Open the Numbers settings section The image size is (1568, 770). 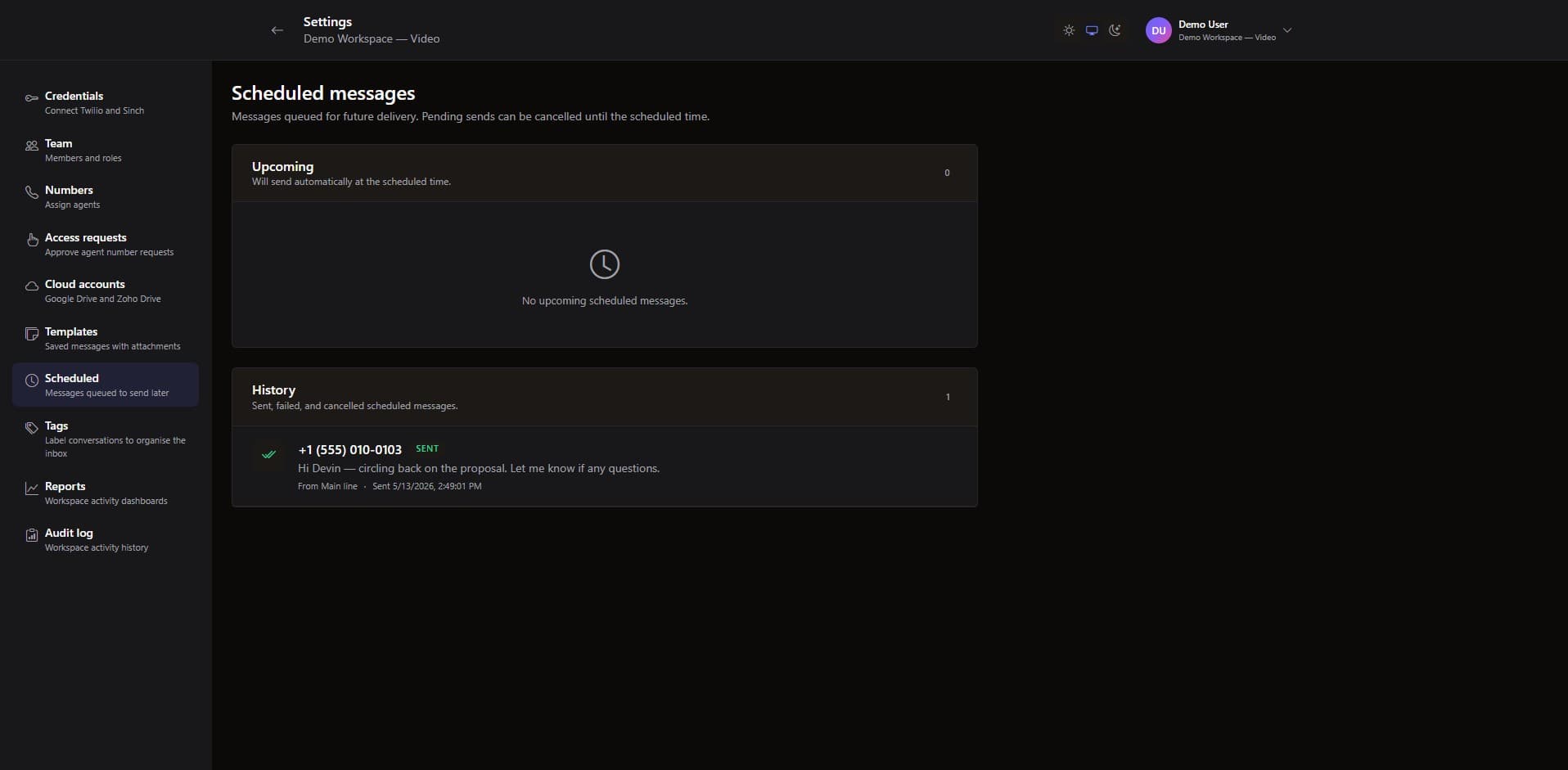click(x=106, y=196)
